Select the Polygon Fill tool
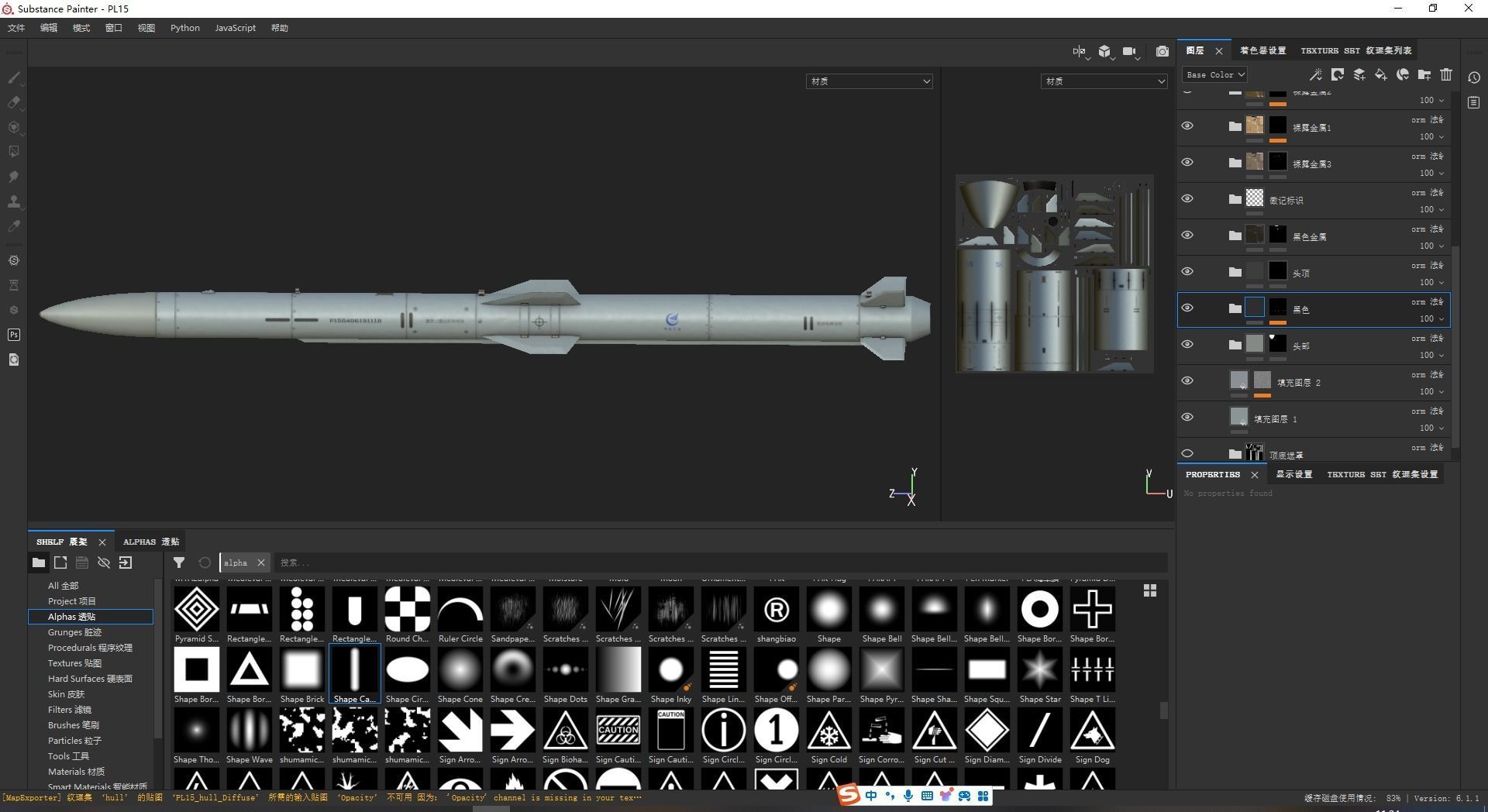The width and height of the screenshot is (1488, 812). [x=13, y=152]
